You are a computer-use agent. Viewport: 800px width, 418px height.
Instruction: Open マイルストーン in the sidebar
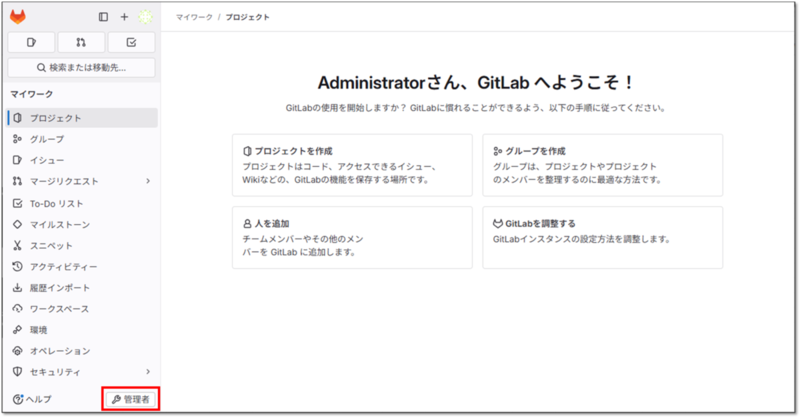83,225
